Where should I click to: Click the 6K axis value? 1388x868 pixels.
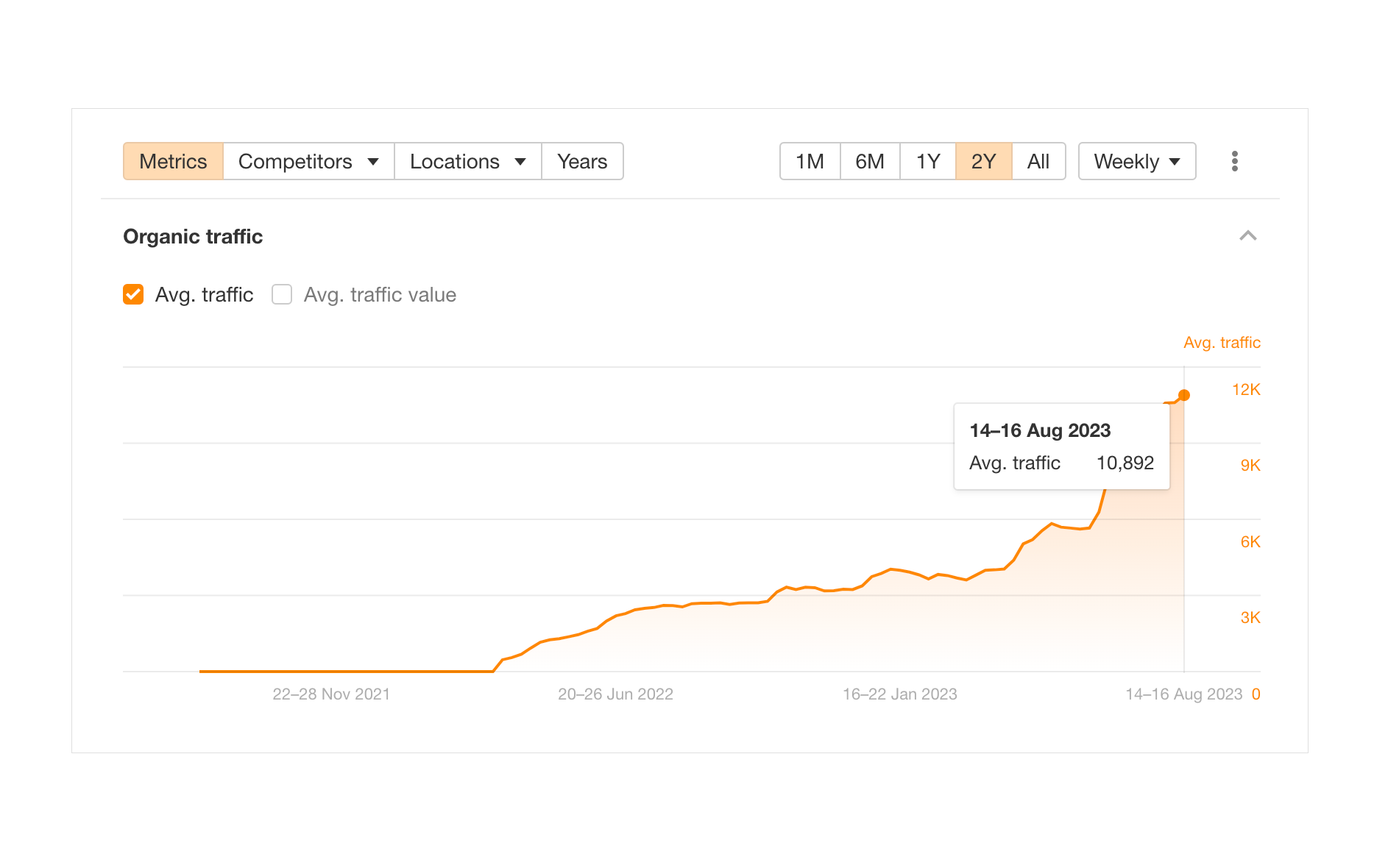tap(1250, 542)
